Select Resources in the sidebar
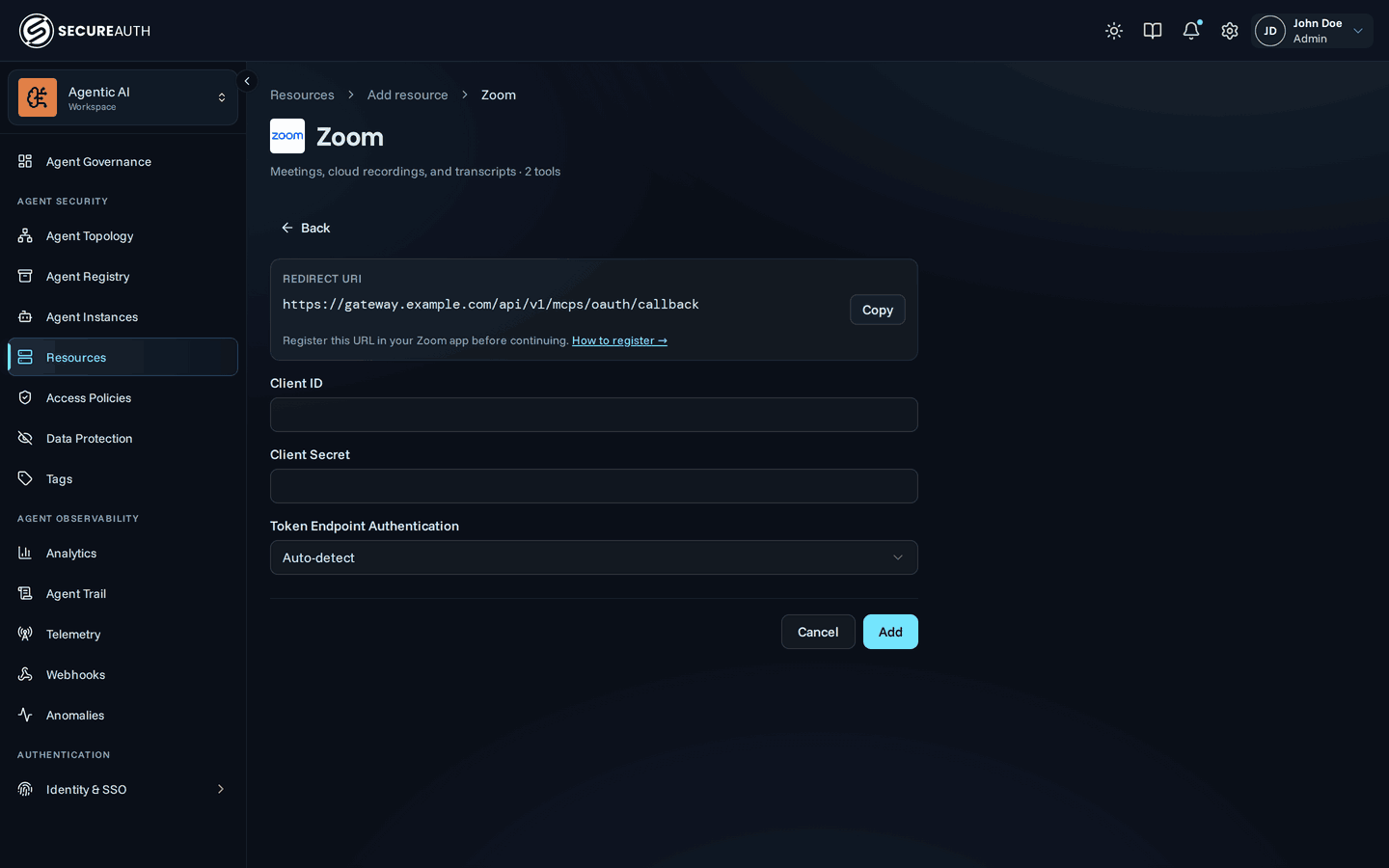This screenshot has height=868, width=1389. (x=123, y=357)
